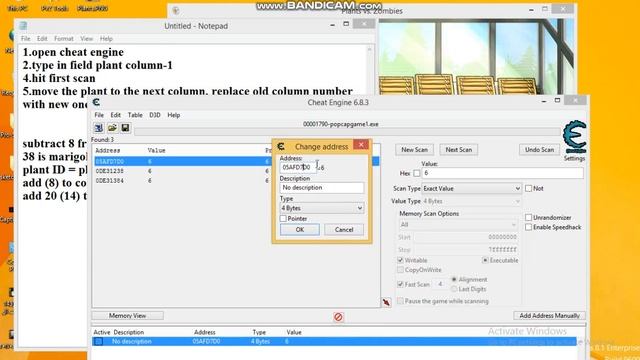Image resolution: width=640 pixels, height=360 pixels.
Task: Open Cheat Engine Table menu
Action: 135,115
